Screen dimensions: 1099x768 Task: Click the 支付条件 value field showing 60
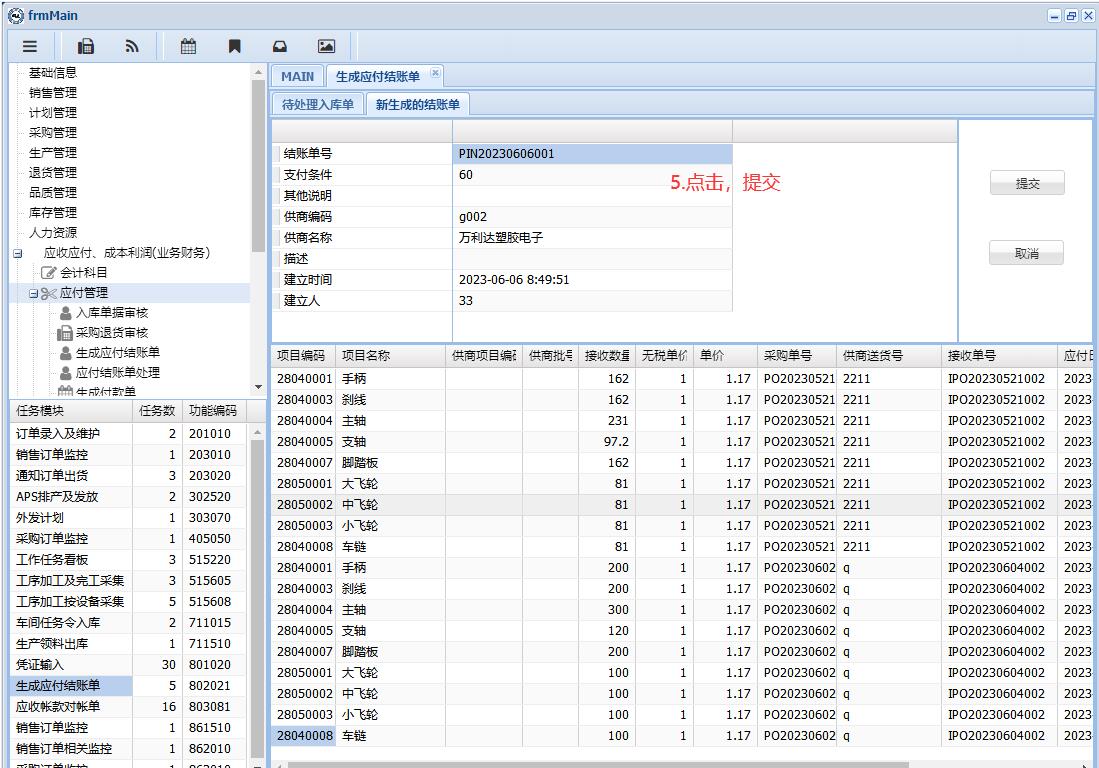(592, 174)
